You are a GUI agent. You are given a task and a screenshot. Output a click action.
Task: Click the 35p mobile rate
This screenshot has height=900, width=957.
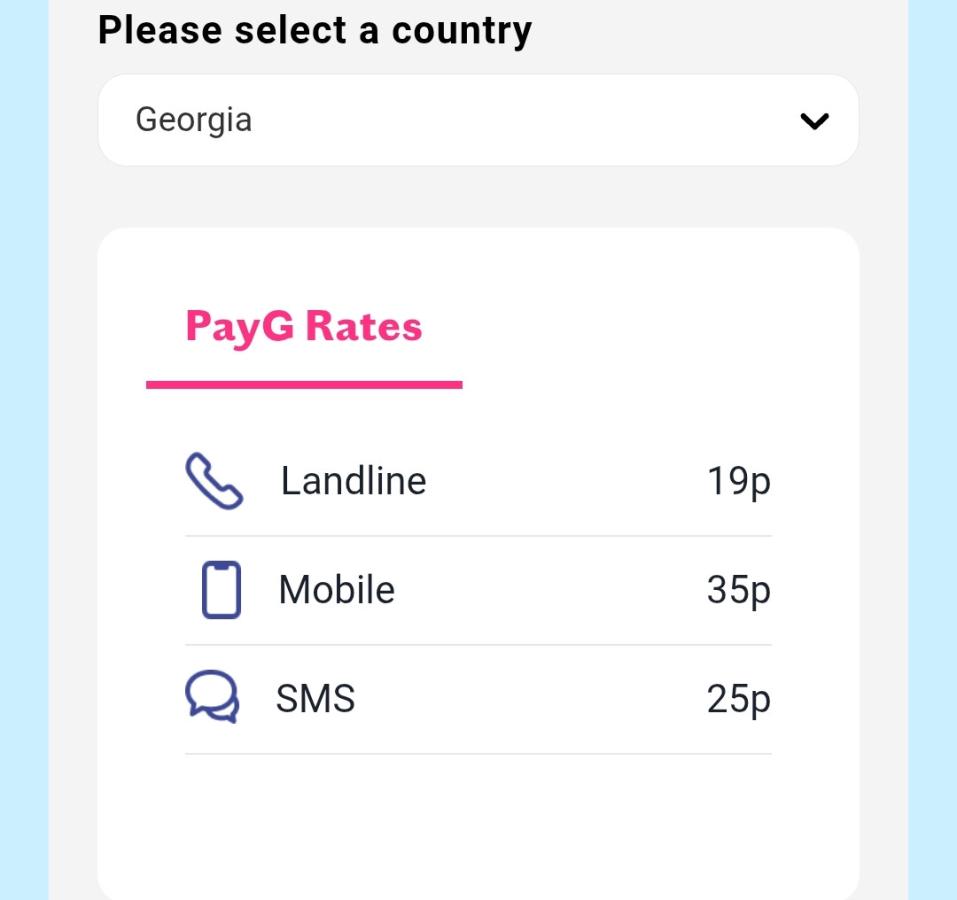click(x=739, y=589)
